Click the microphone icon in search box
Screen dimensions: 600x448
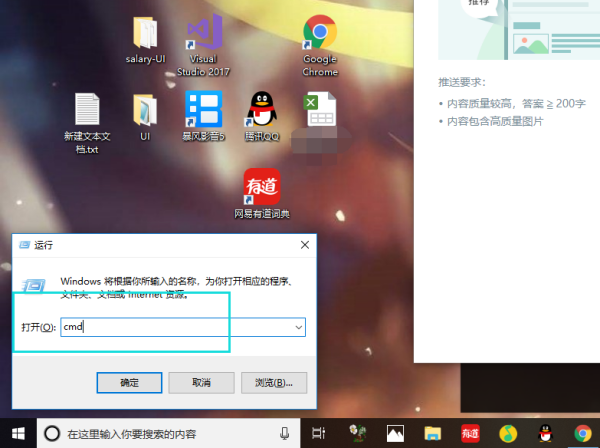click(x=285, y=434)
